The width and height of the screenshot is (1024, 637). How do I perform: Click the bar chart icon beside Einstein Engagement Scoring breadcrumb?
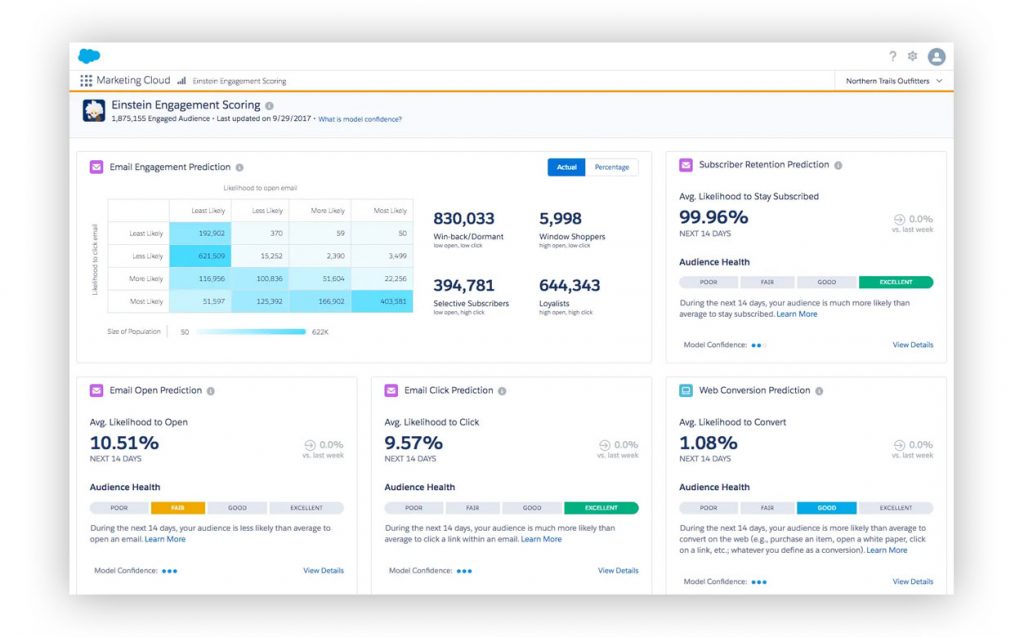click(x=182, y=81)
